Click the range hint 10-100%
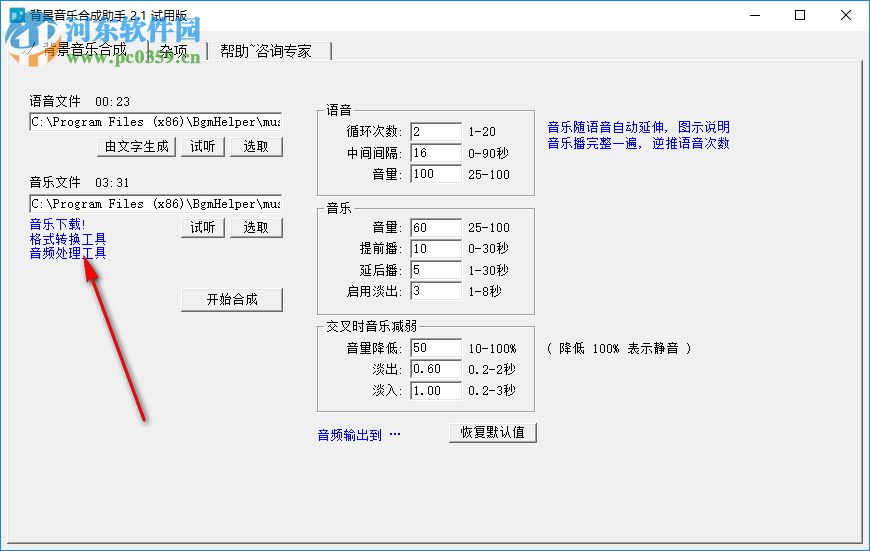 tap(492, 348)
